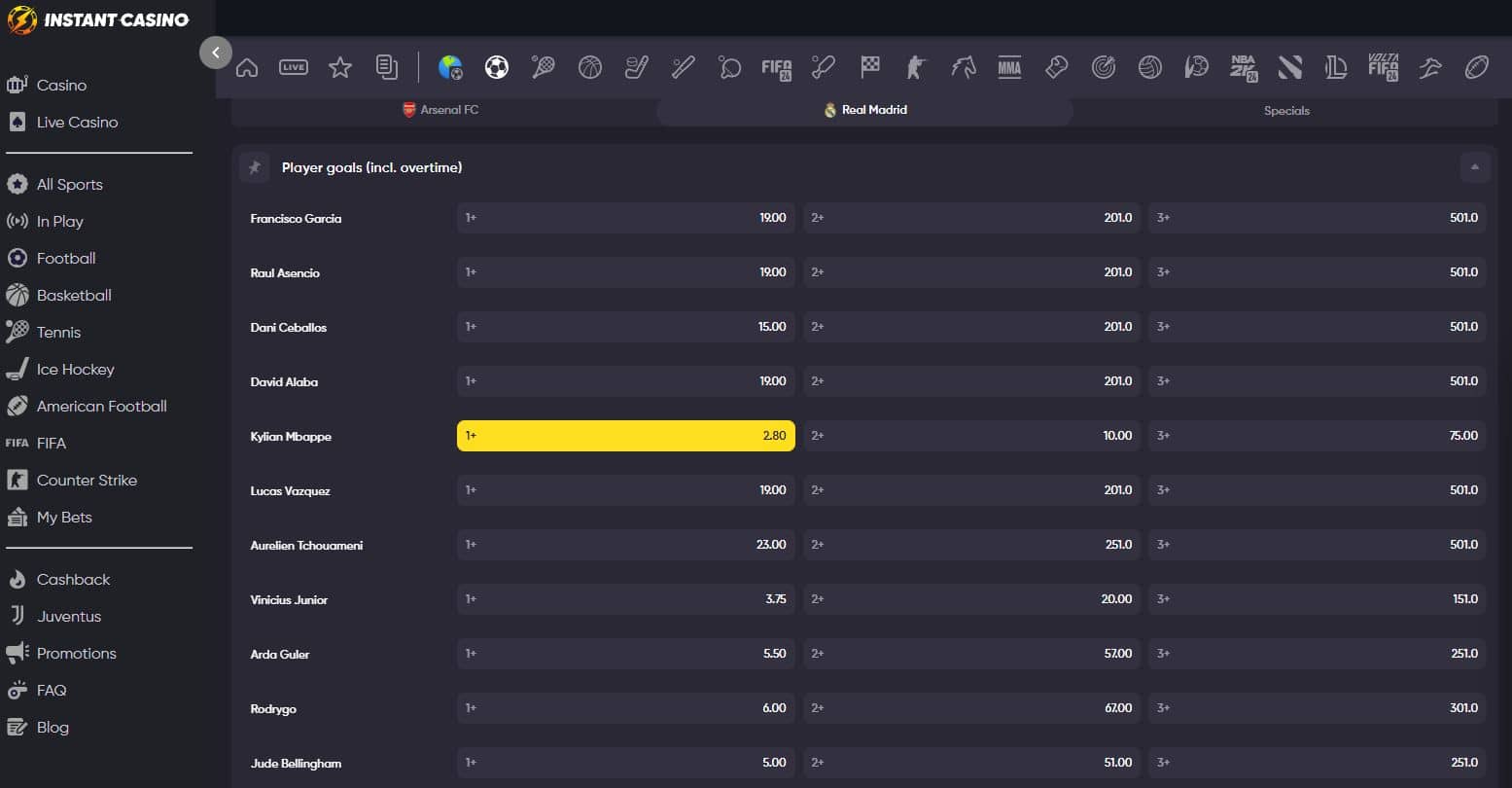Select the Volta FIFA 24 icon

tap(1383, 67)
